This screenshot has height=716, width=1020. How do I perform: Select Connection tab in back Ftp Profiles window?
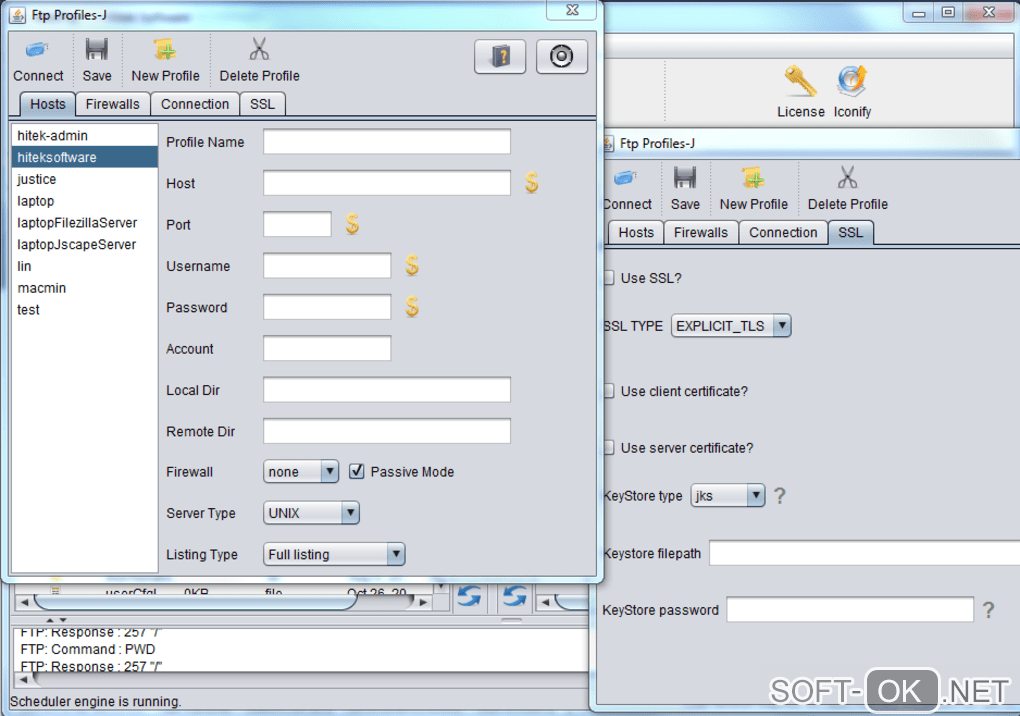(x=783, y=232)
